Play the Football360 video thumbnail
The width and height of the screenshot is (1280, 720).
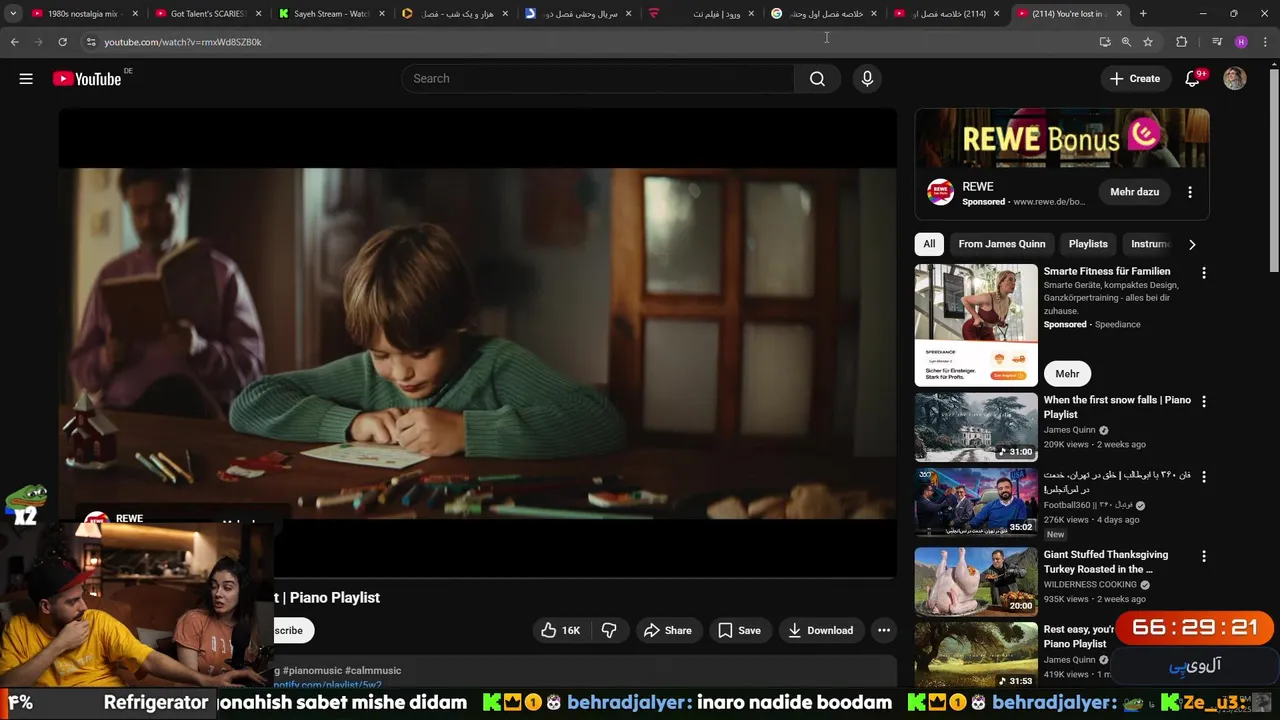click(x=976, y=503)
